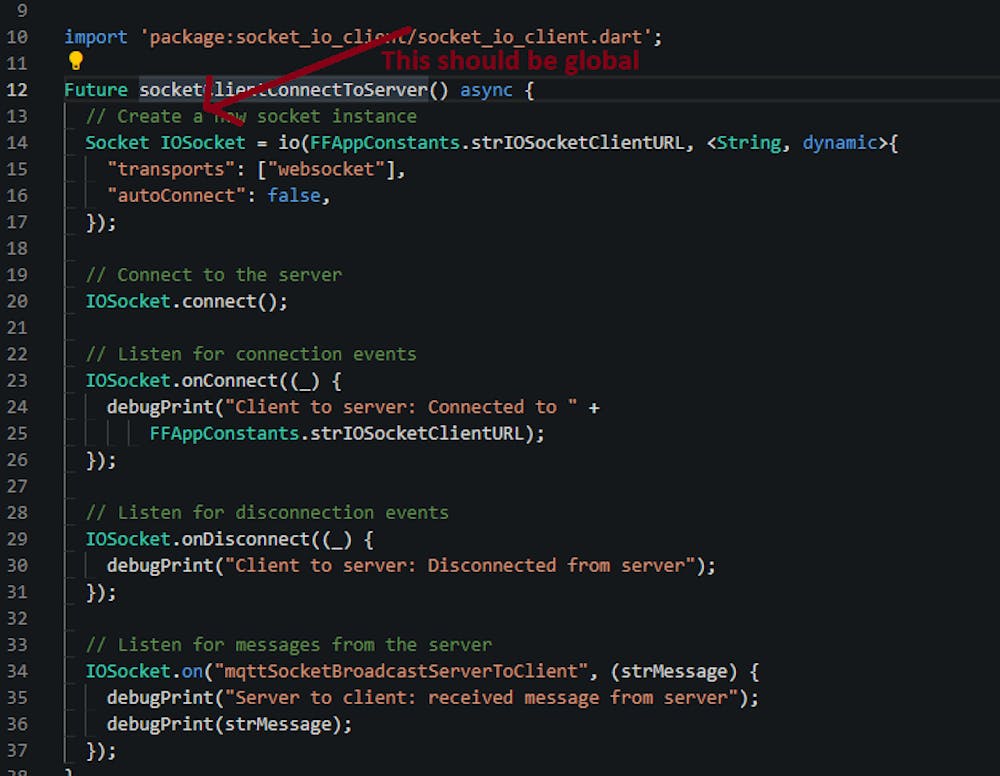Click the 'package:socket_io_client/socket_io_client.dart' import string
Image resolution: width=1000 pixels, height=776 pixels.
click(x=396, y=37)
